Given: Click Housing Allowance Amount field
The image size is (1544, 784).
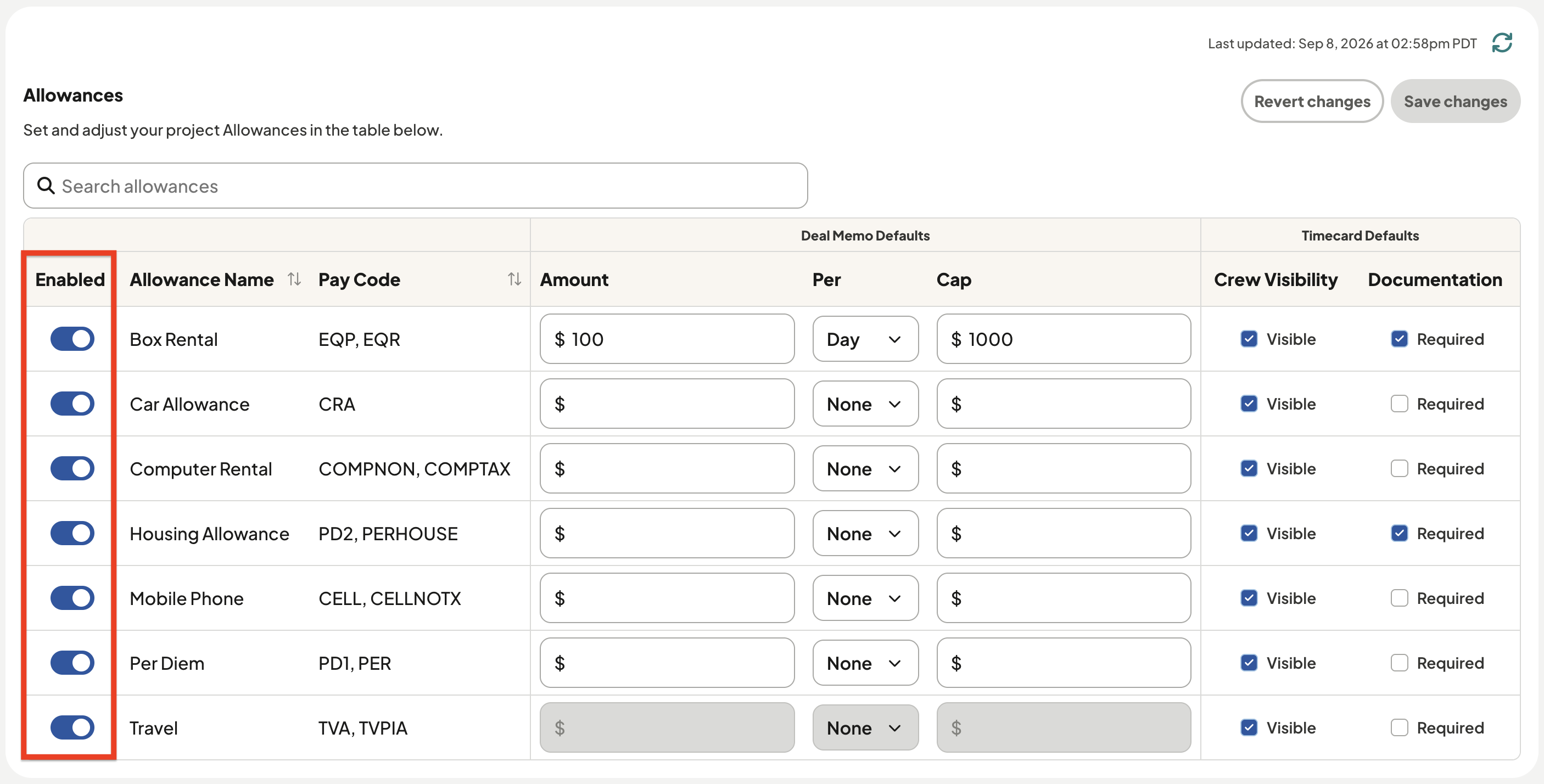Looking at the screenshot, I should coord(667,533).
